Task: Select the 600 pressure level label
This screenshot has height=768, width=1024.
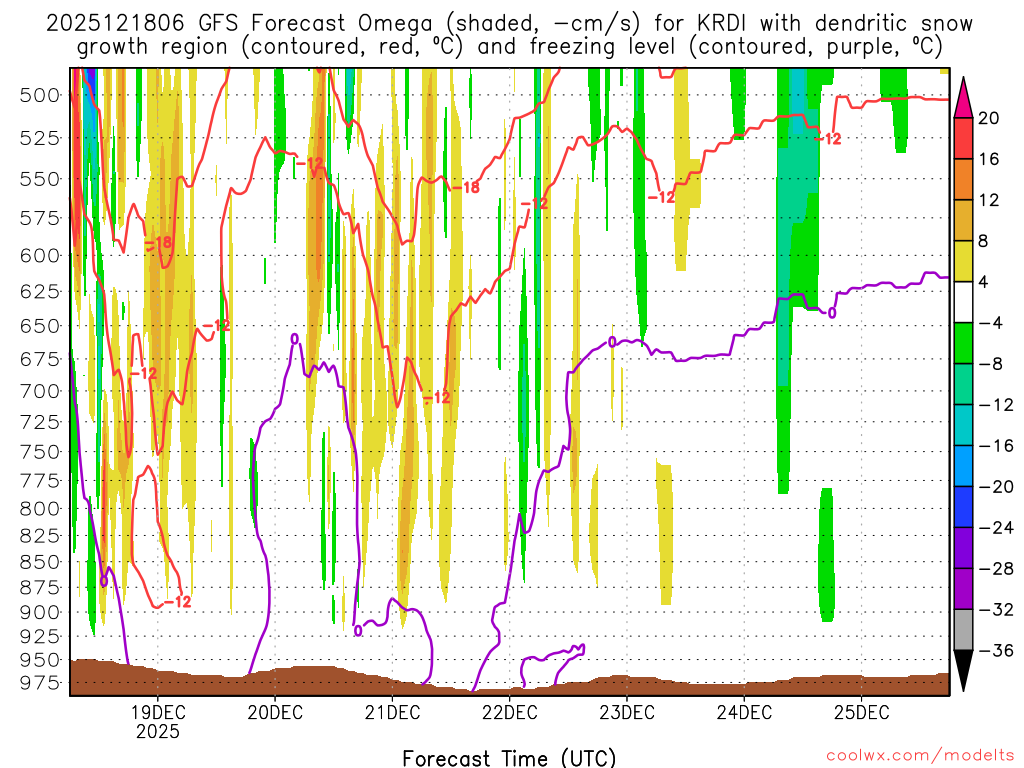Action: tap(40, 255)
